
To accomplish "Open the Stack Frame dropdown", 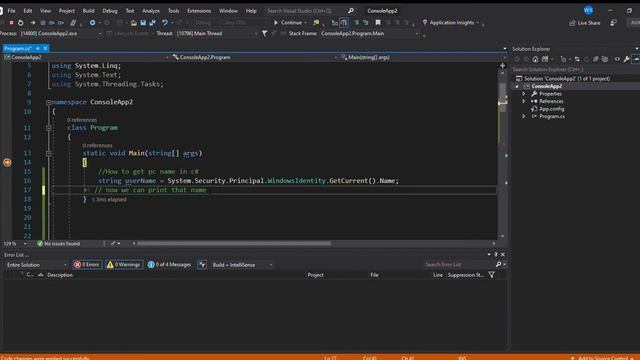I will tap(369, 33).
